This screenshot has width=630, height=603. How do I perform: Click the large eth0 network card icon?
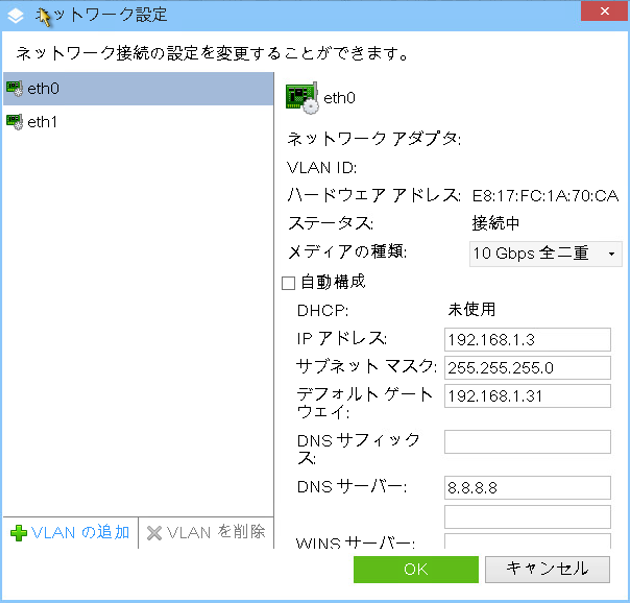302,98
